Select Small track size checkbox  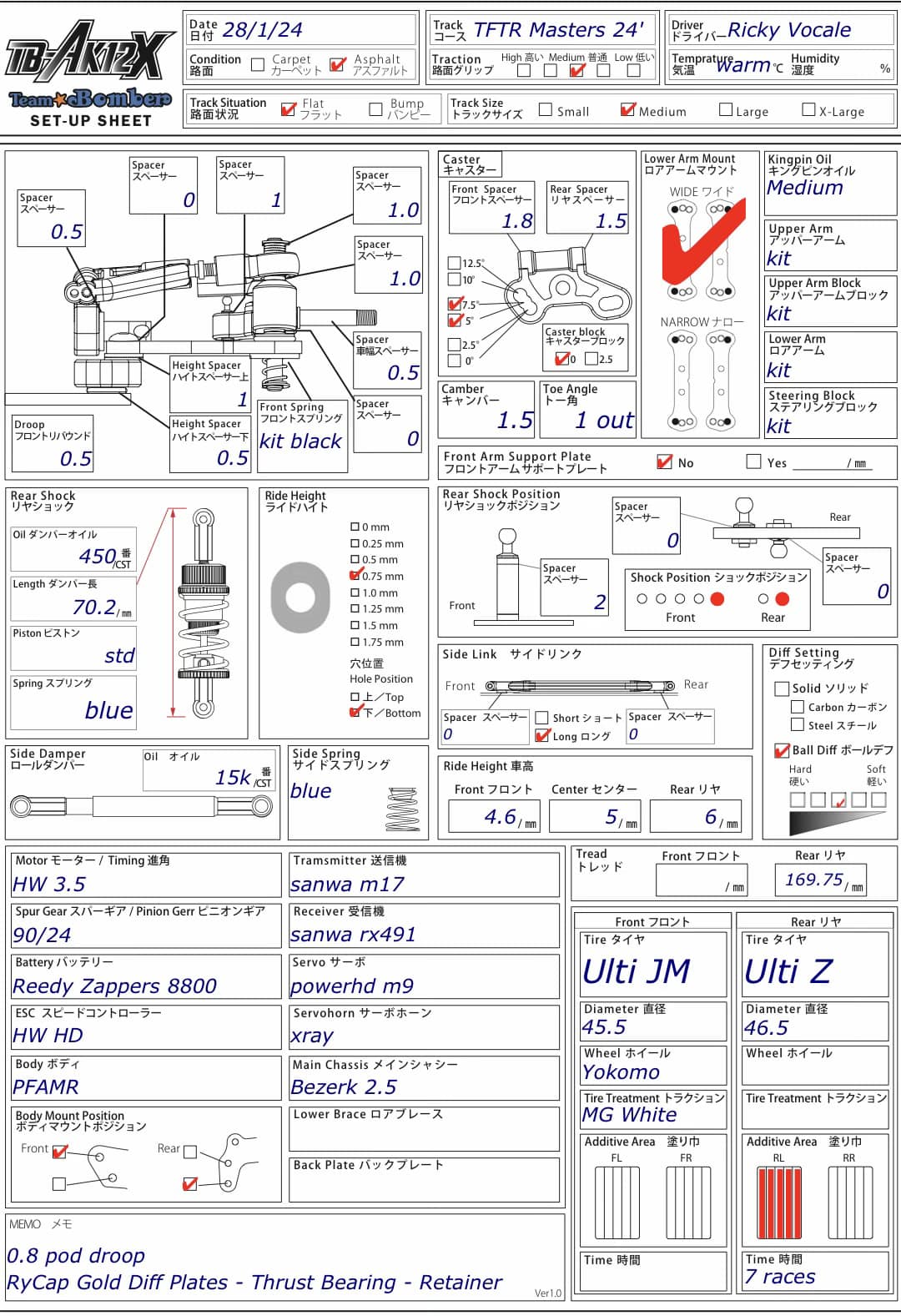546,108
